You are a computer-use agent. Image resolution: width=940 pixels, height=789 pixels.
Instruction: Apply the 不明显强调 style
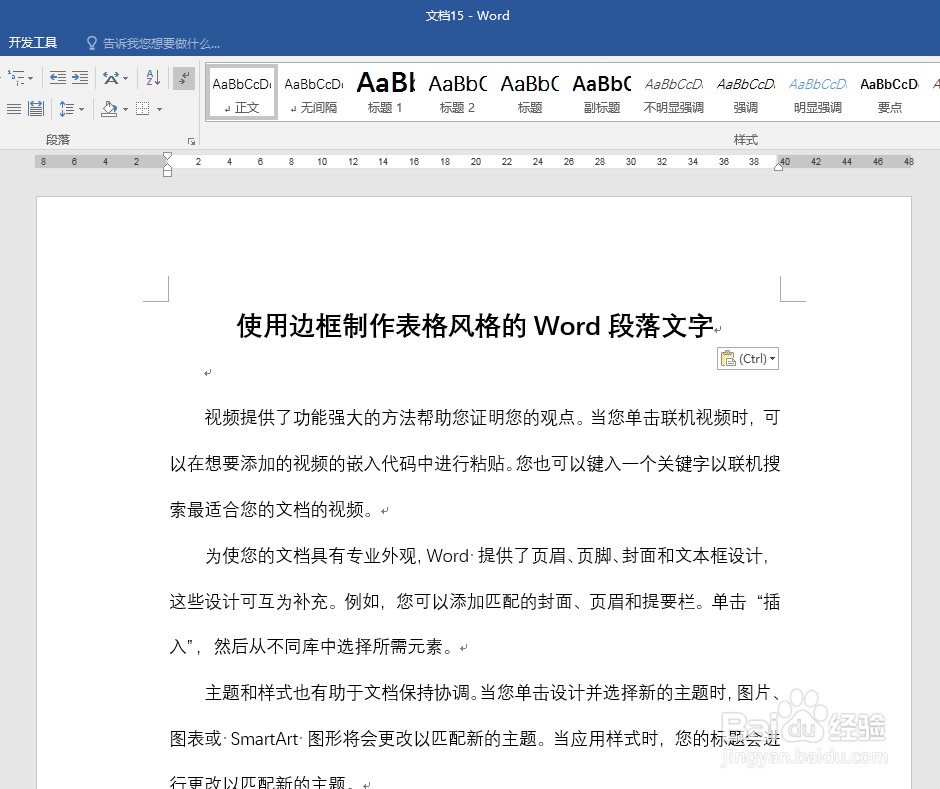coord(673,92)
